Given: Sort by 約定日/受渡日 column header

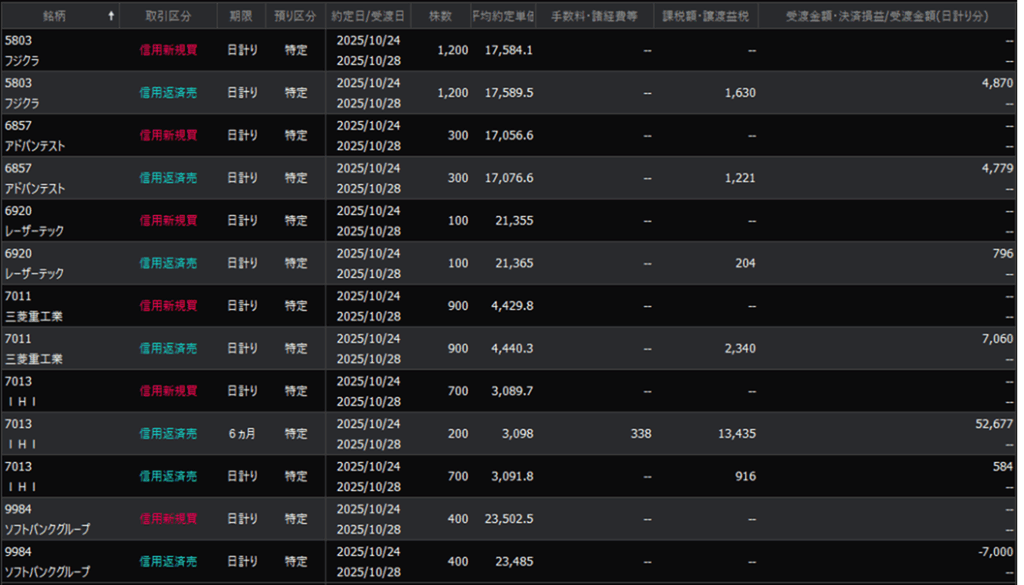Looking at the screenshot, I should 368,16.
